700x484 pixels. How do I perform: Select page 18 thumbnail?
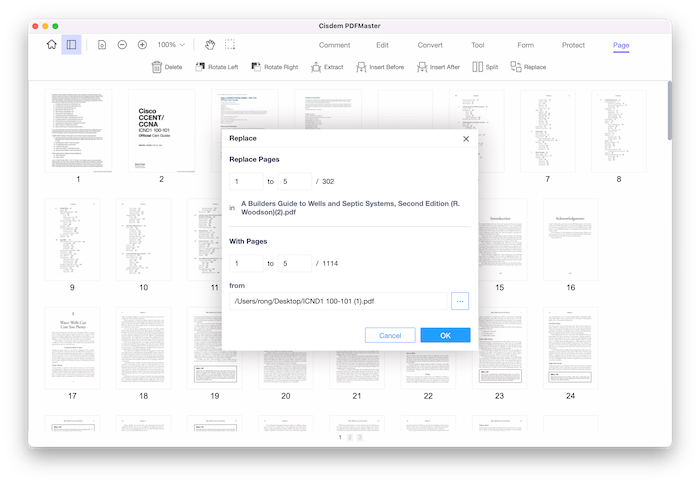(x=143, y=348)
